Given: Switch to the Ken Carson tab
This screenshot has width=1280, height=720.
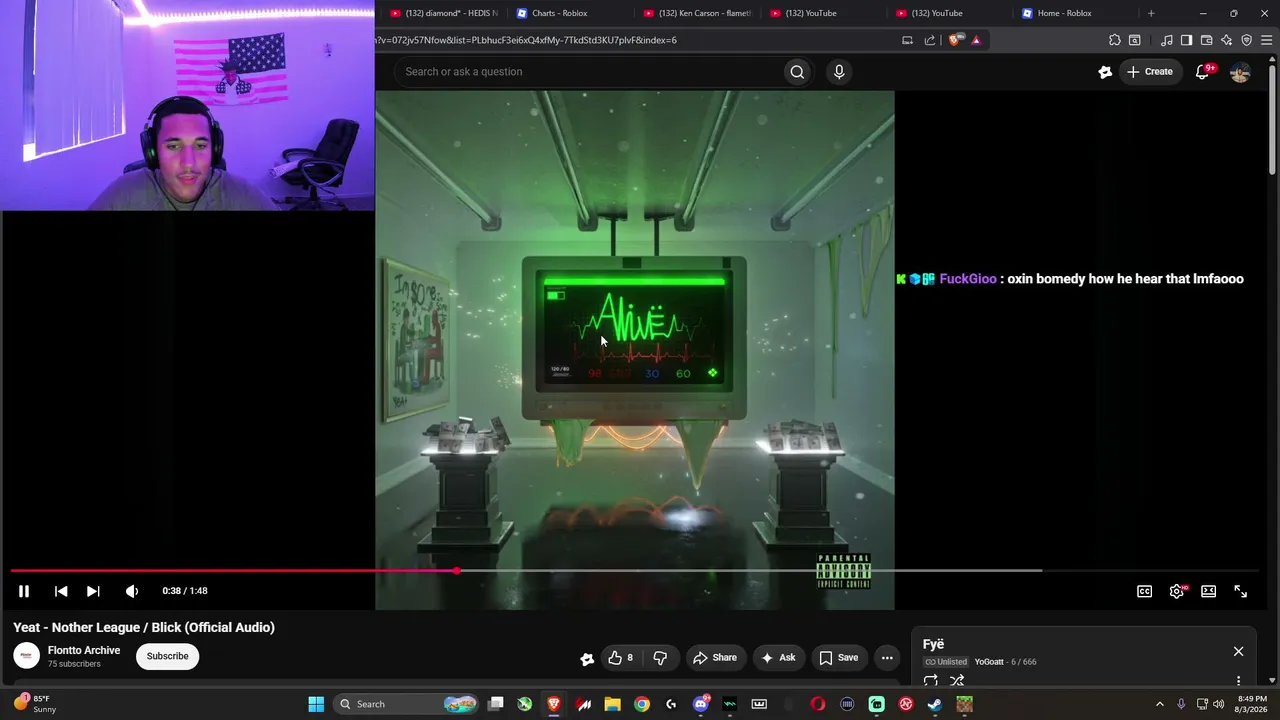Looking at the screenshot, I should click(x=696, y=13).
